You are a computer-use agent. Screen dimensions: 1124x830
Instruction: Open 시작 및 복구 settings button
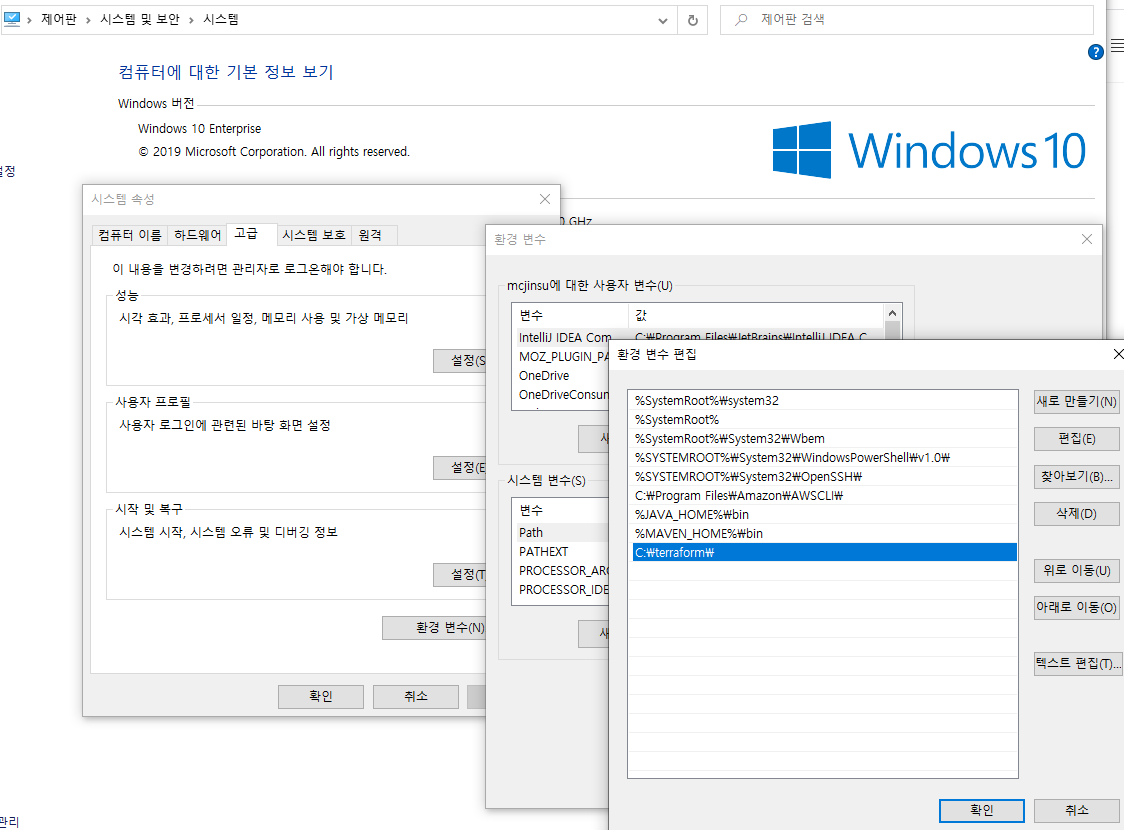[x=460, y=574]
